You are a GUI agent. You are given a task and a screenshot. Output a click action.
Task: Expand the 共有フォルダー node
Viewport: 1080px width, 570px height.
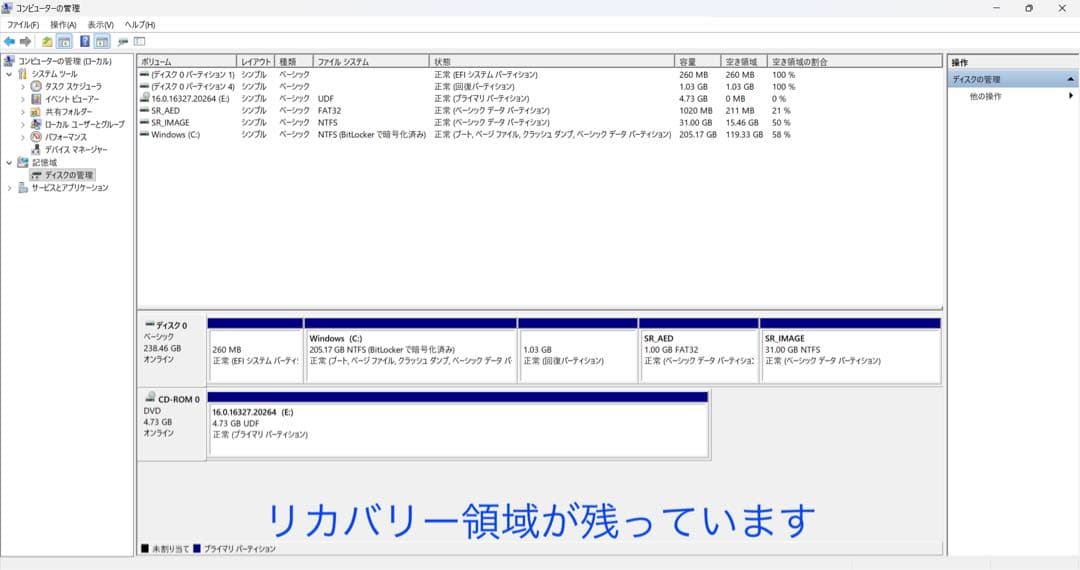click(x=23, y=112)
